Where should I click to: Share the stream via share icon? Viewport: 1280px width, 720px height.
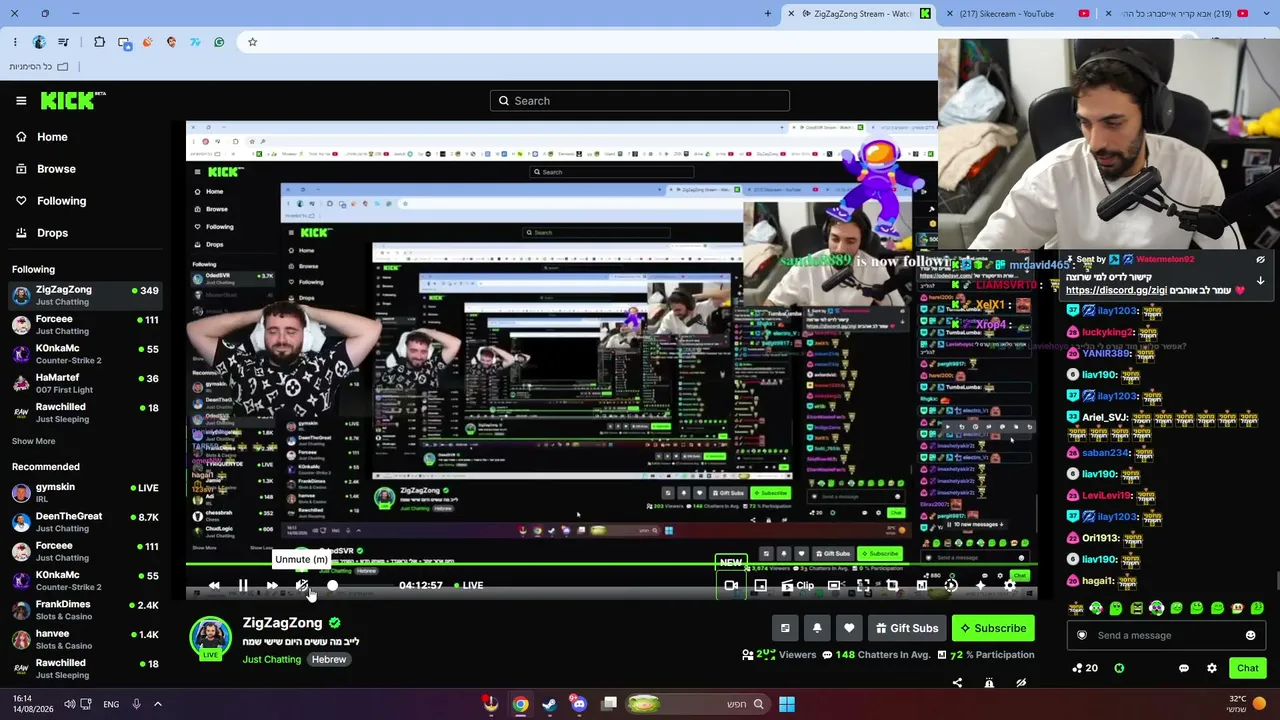[957, 683]
